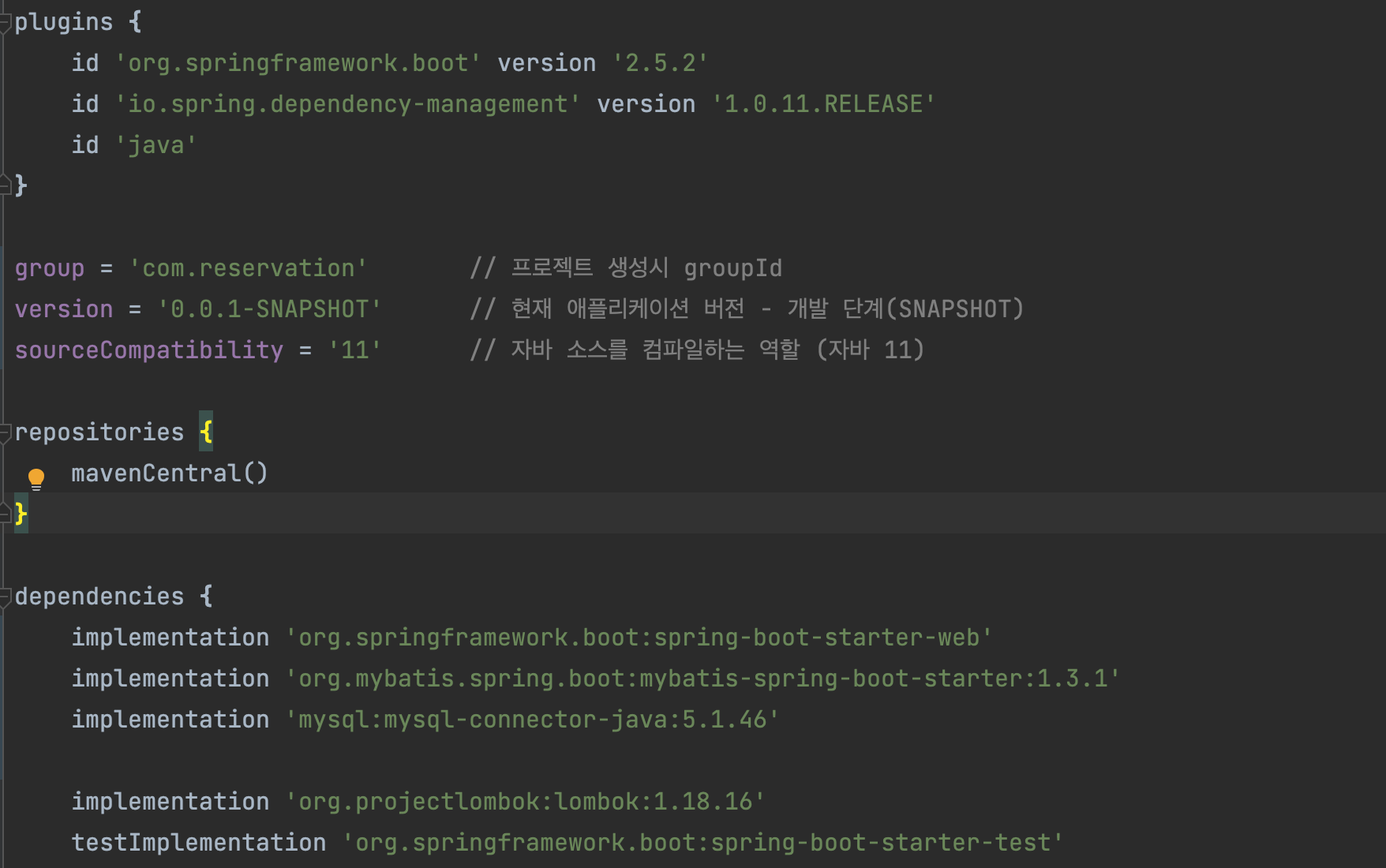Click the '0.0.1-SNAPSHOT' version value
Screen dimensions: 1386x868
[x=270, y=309]
